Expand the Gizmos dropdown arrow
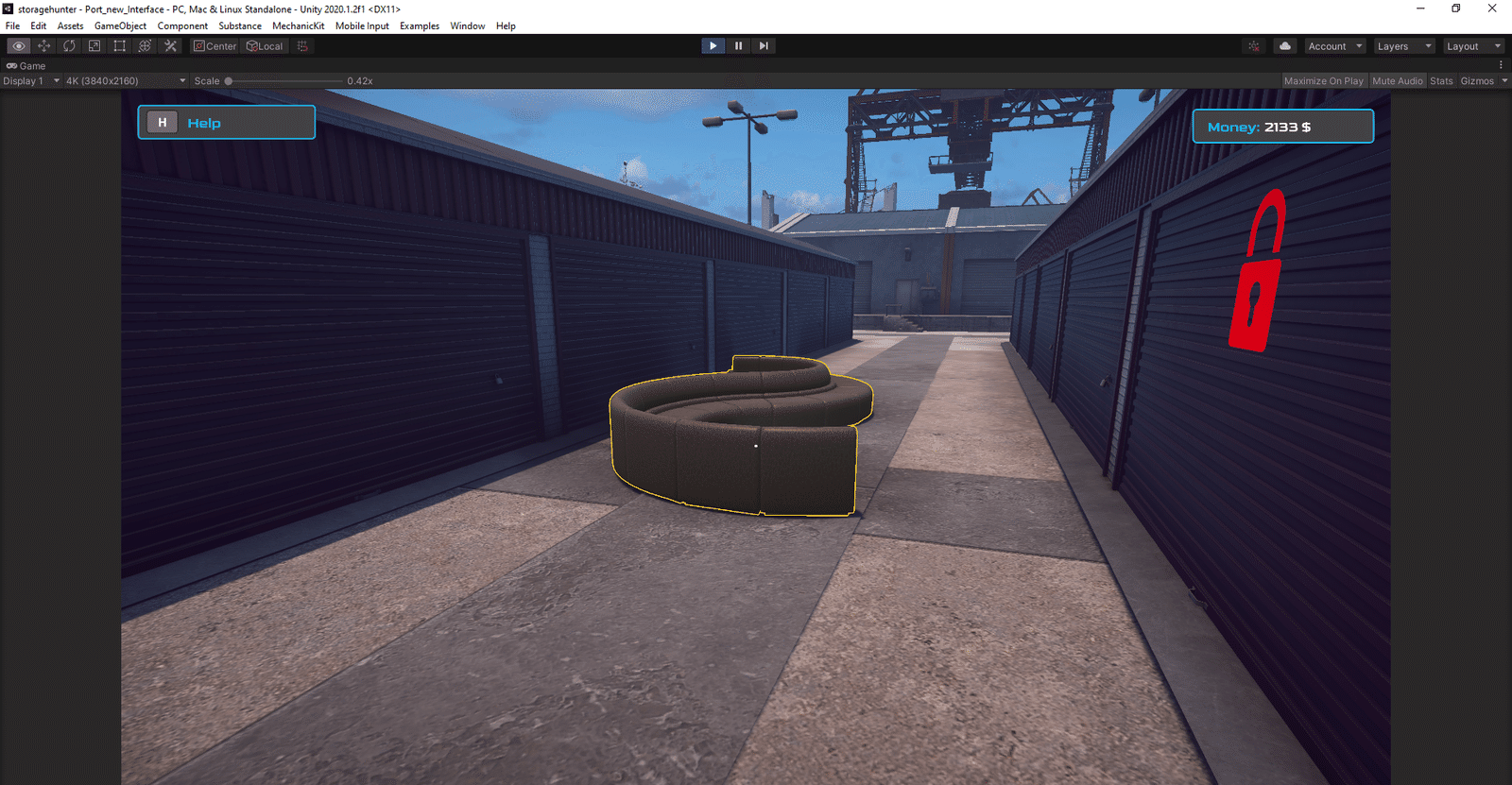 click(1504, 81)
